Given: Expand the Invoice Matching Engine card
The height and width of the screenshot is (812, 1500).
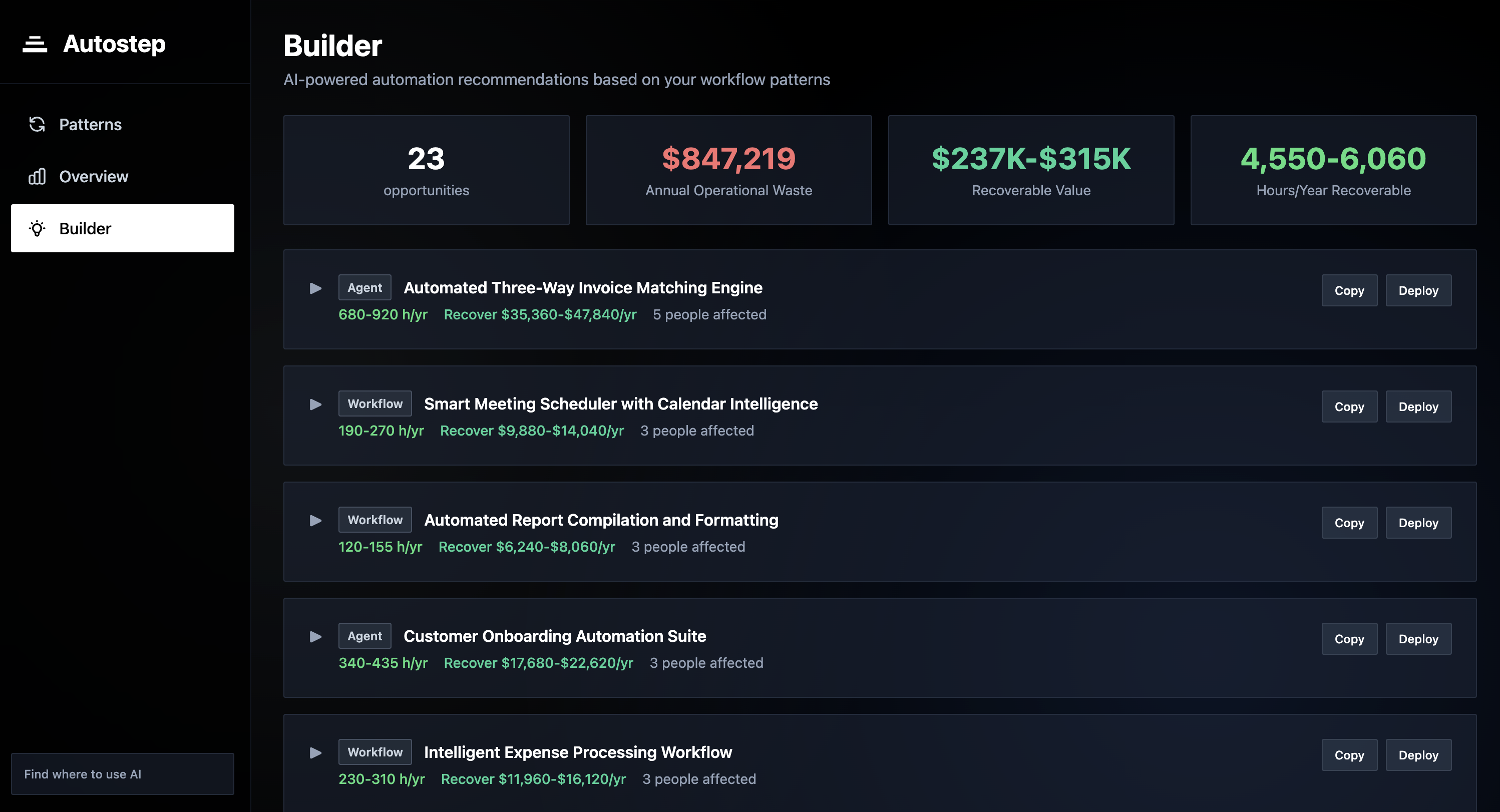Looking at the screenshot, I should 315,288.
